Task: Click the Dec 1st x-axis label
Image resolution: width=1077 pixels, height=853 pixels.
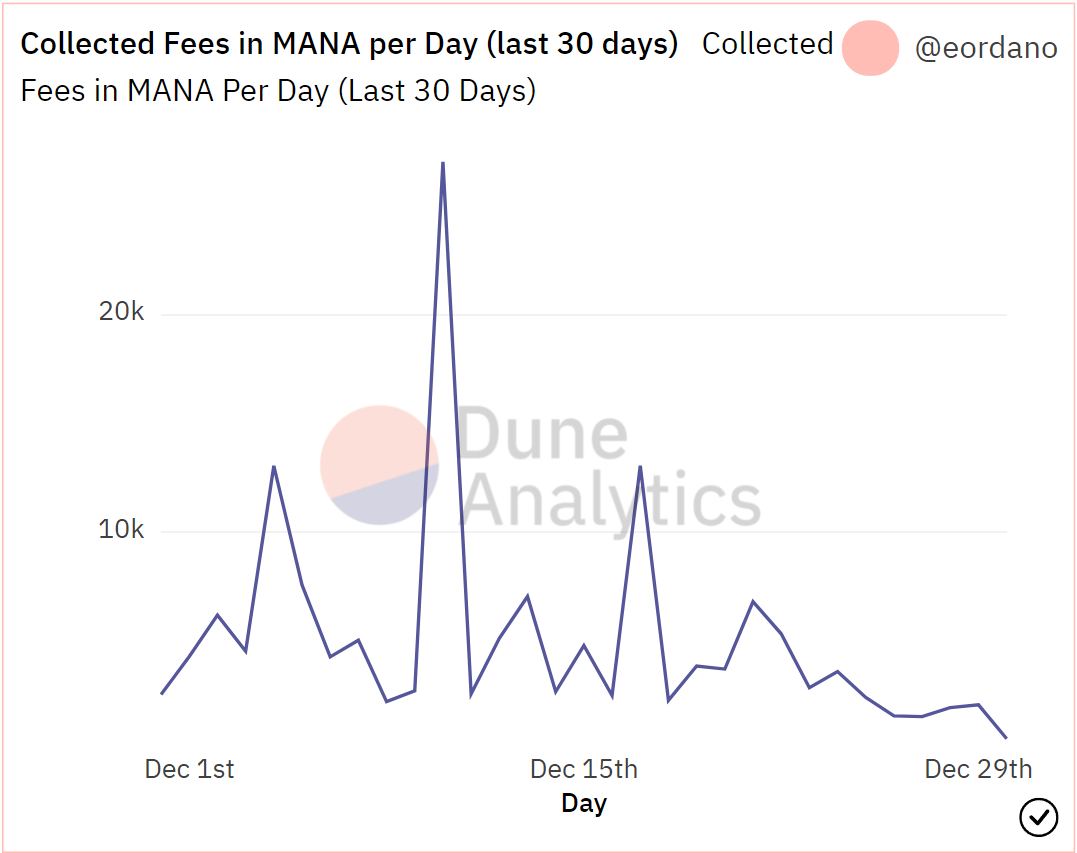Action: tap(190, 769)
